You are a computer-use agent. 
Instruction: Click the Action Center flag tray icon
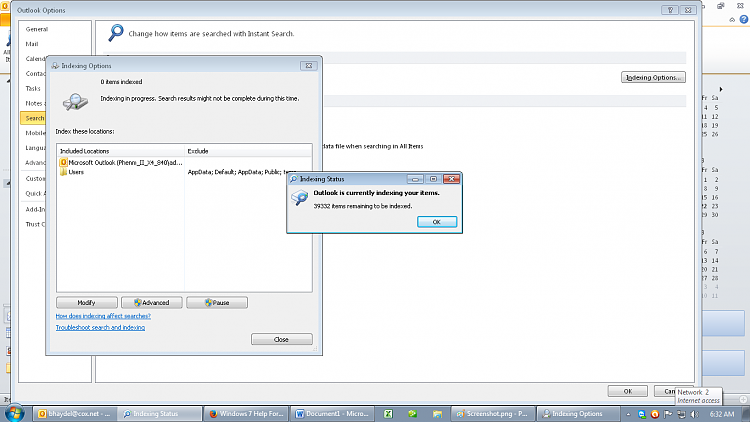[668, 414]
